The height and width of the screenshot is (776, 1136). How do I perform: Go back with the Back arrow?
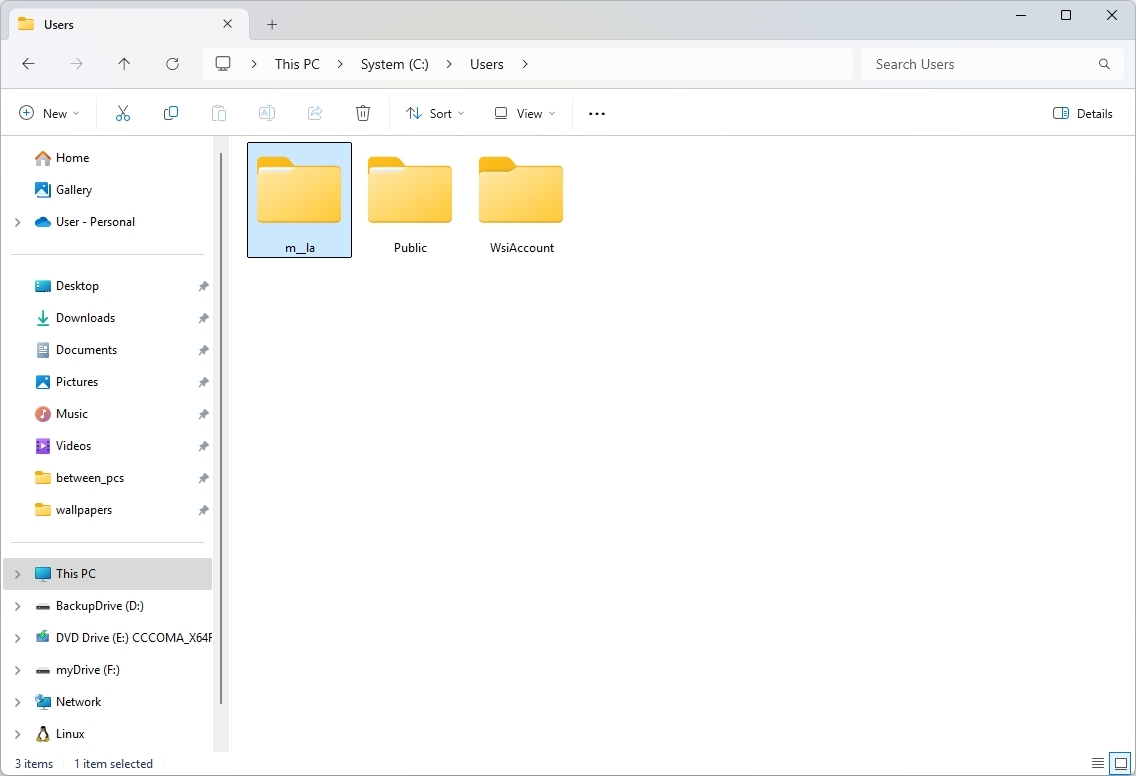(x=28, y=64)
